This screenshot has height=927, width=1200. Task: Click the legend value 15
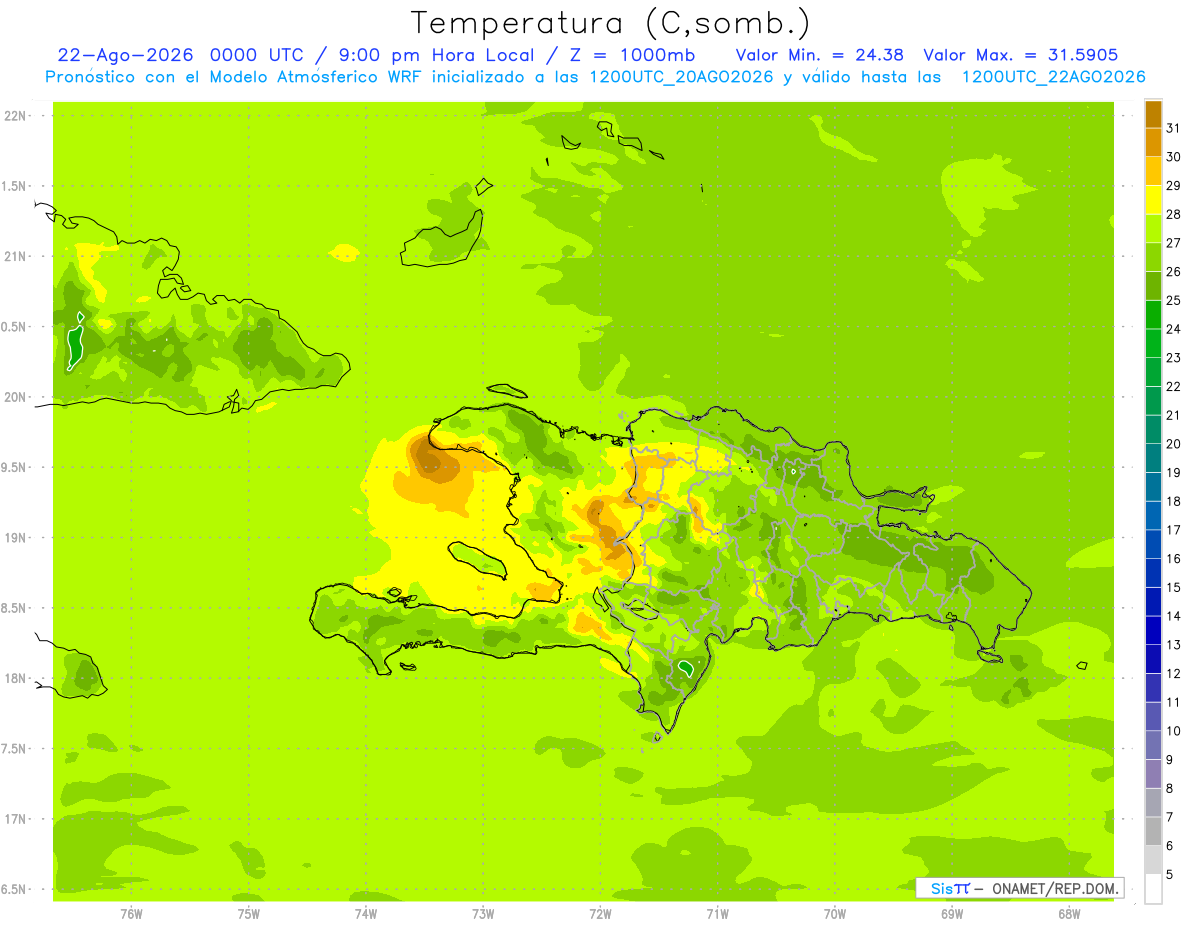pyautogui.click(x=1173, y=587)
